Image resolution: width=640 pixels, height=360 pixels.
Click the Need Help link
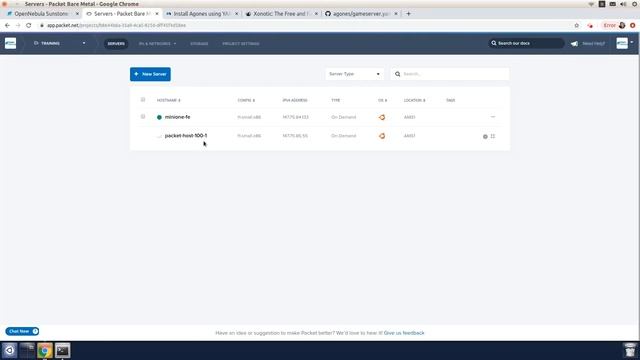[x=593, y=44]
